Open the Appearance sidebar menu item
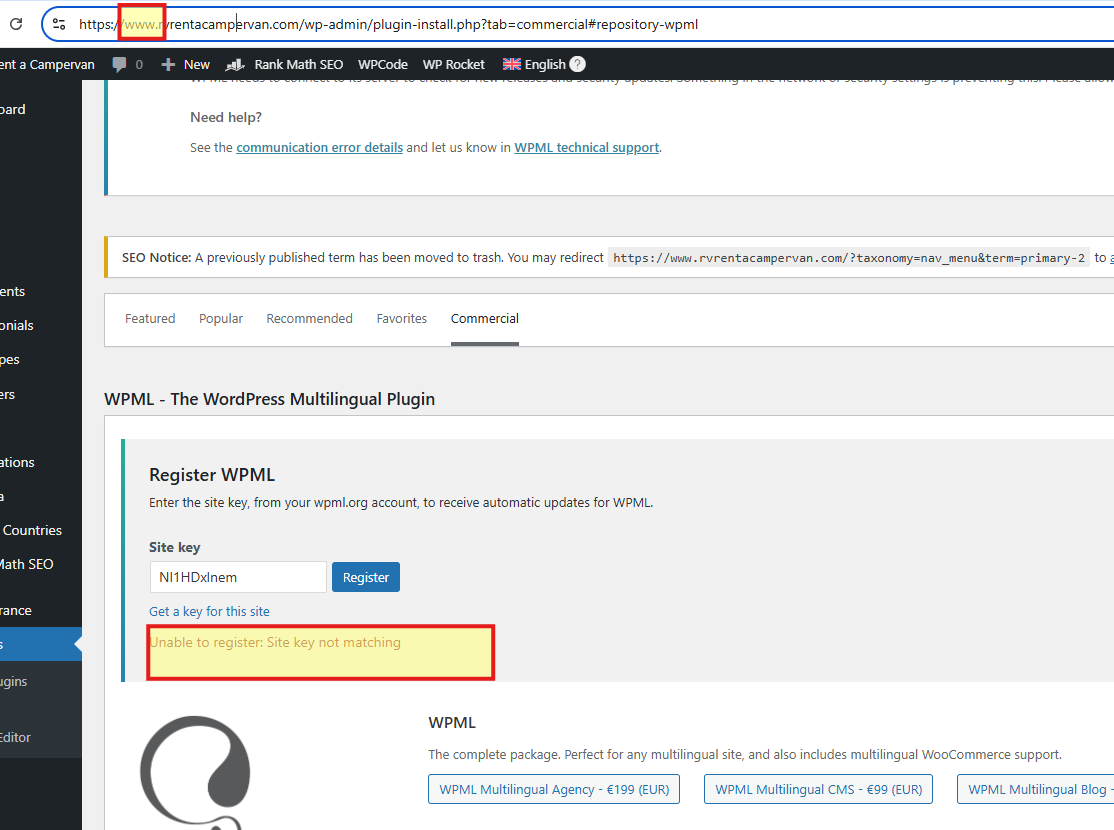Viewport: 1114px width, 830px height. (16, 610)
